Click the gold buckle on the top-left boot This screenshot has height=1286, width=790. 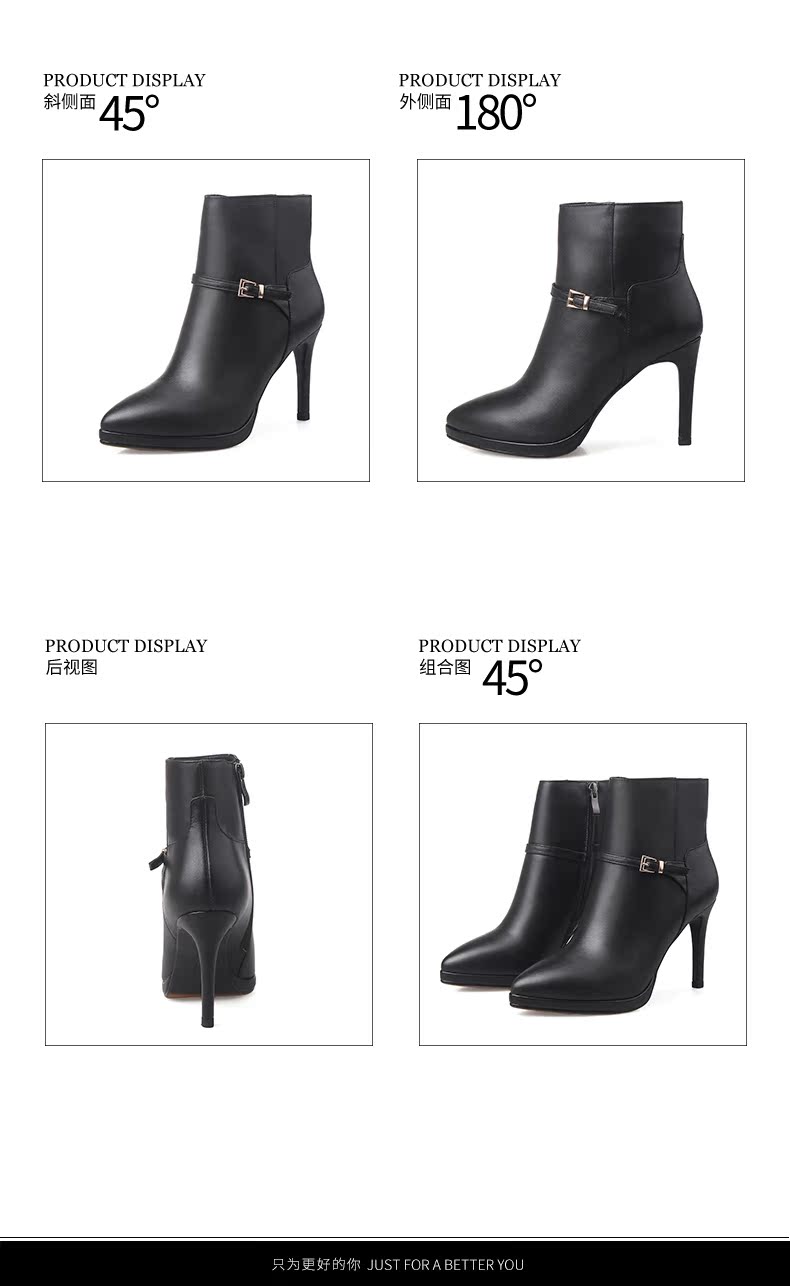[x=251, y=290]
